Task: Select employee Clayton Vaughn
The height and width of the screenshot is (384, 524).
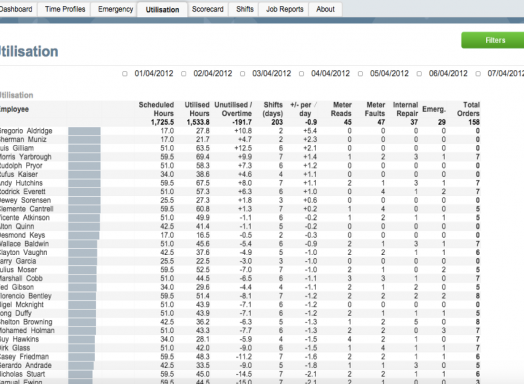Action: [24, 252]
